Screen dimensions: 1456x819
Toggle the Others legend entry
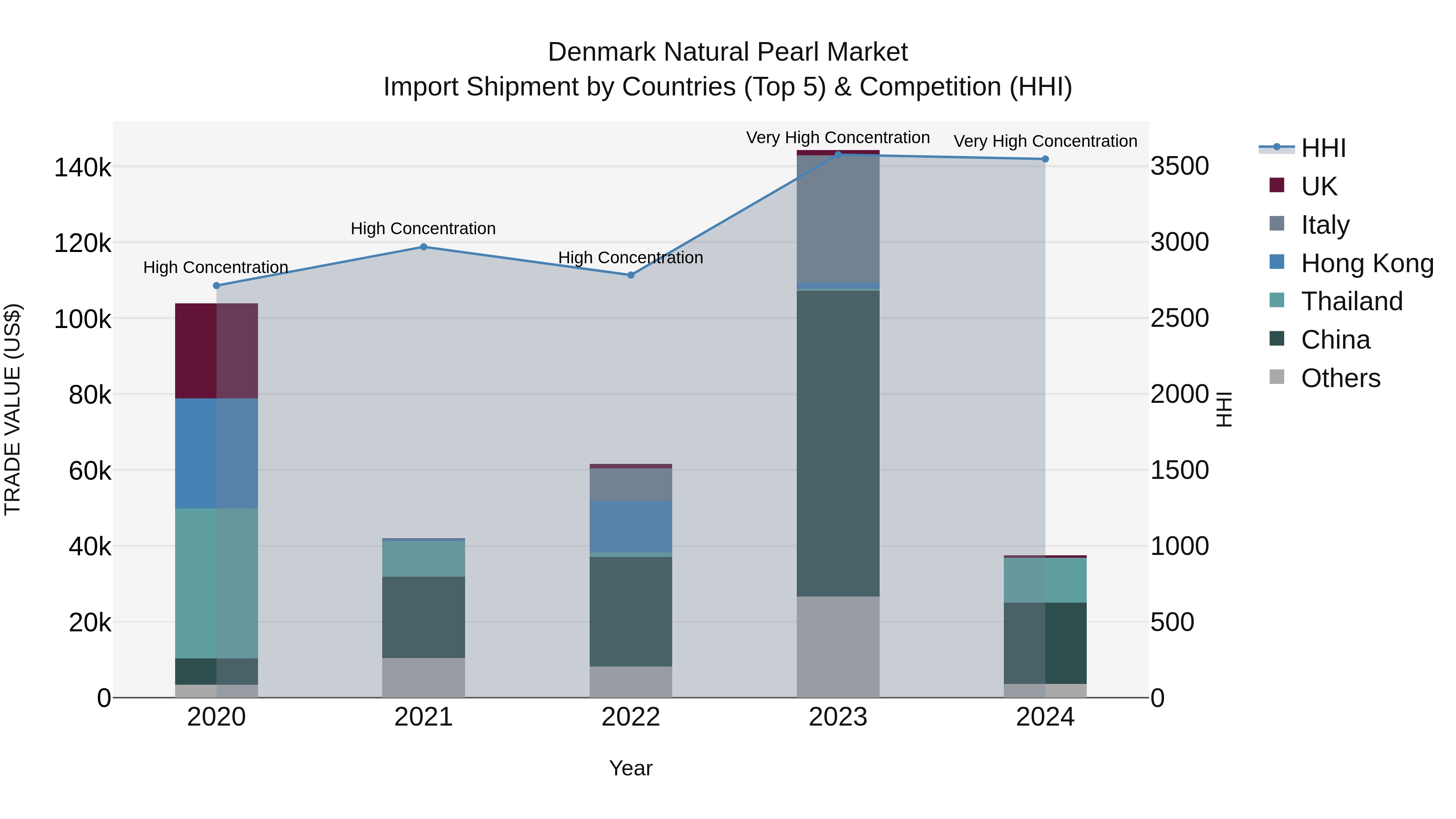click(x=1324, y=378)
